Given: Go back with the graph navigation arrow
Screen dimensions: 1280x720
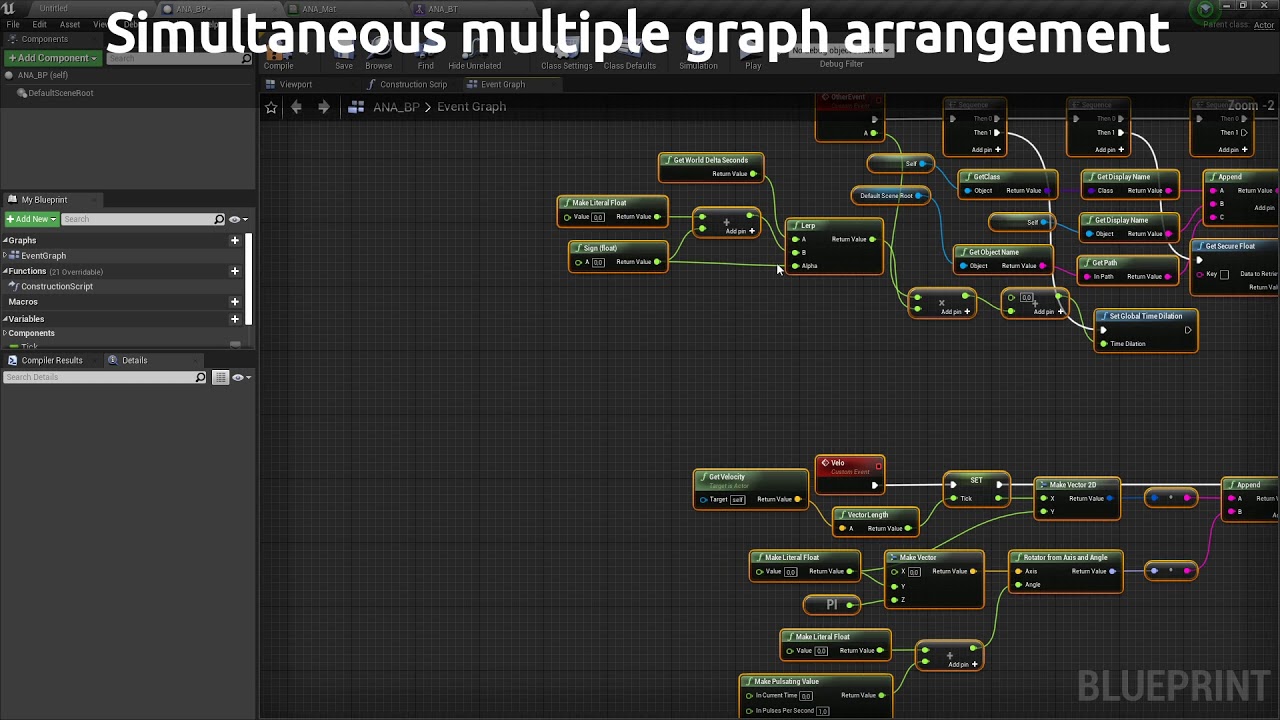Looking at the screenshot, I should click(x=297, y=107).
